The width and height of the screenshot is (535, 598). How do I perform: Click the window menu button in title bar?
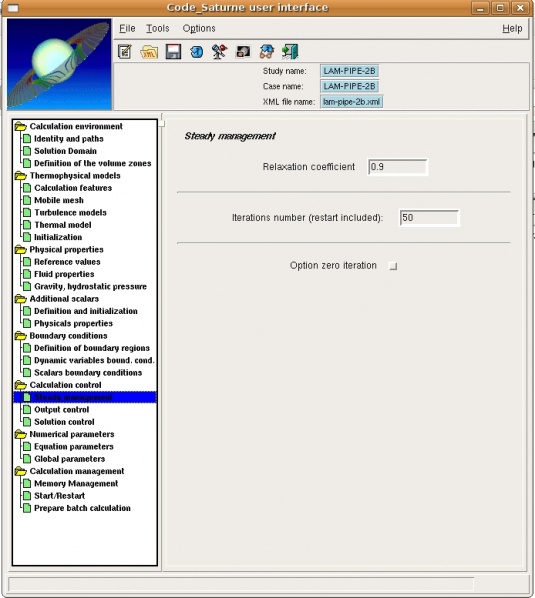coord(13,8)
